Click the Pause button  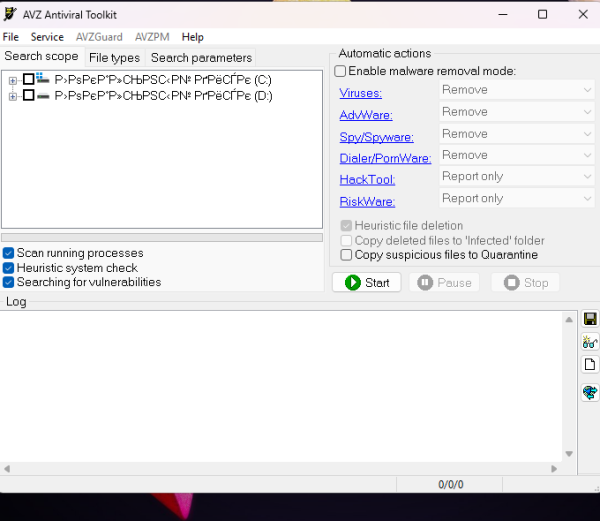coord(444,283)
